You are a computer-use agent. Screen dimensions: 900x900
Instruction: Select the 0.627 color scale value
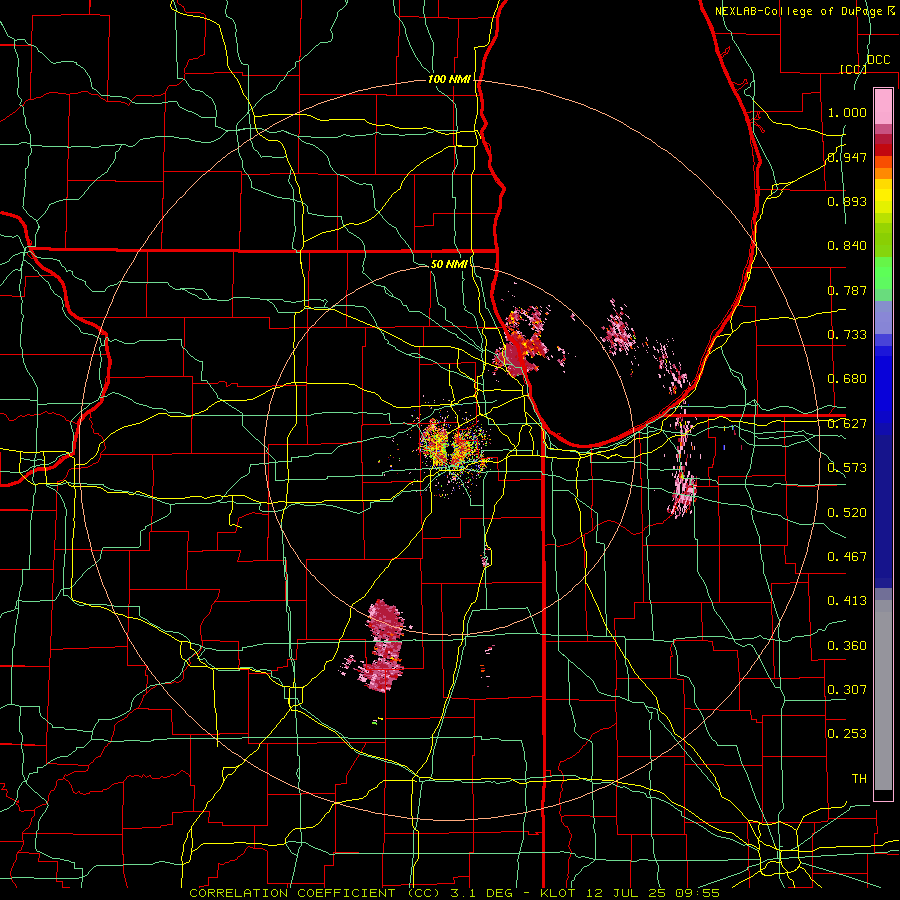(847, 424)
